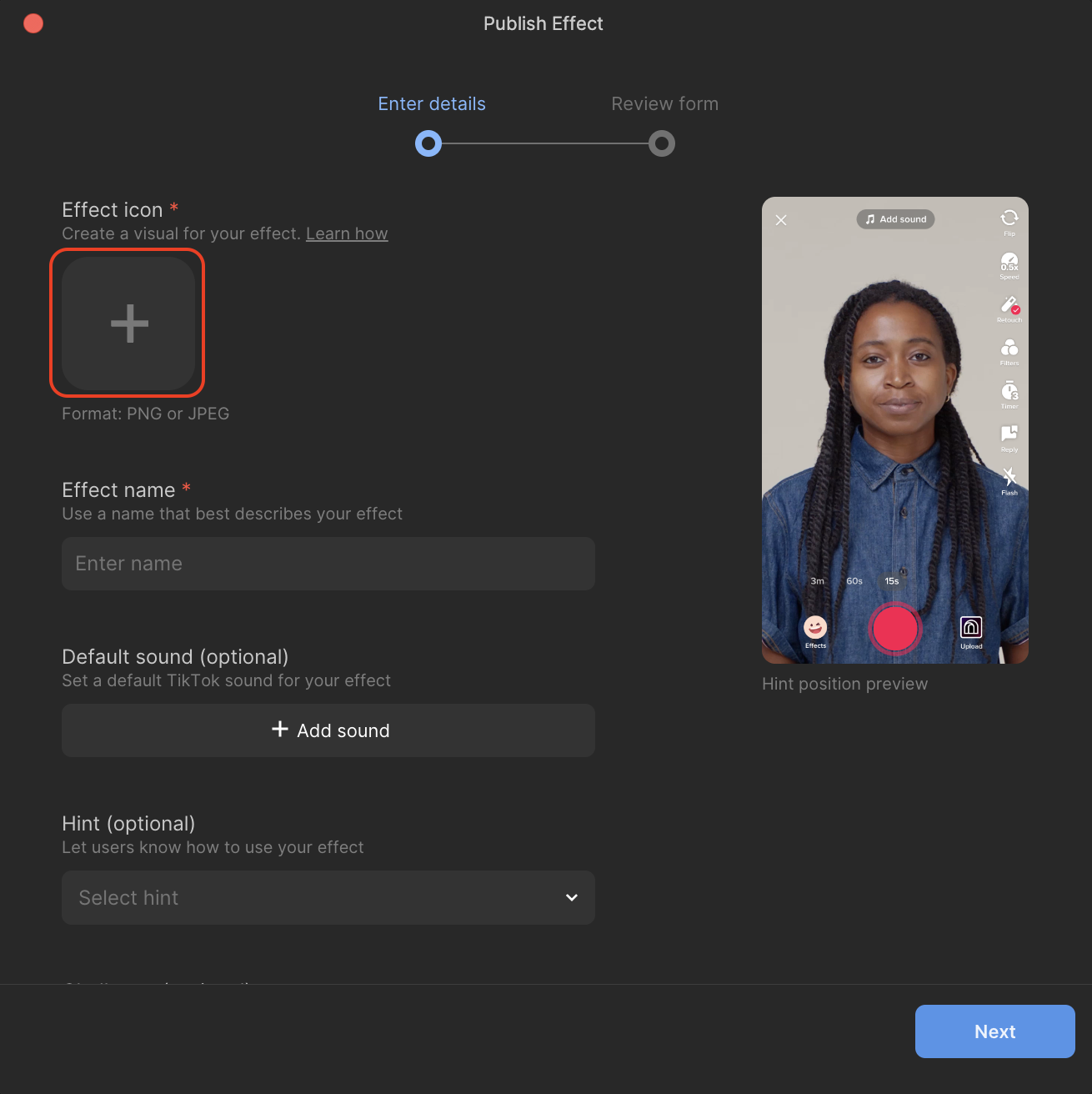
Task: Tap the Add sound pill in preview
Action: pyautogui.click(x=895, y=219)
